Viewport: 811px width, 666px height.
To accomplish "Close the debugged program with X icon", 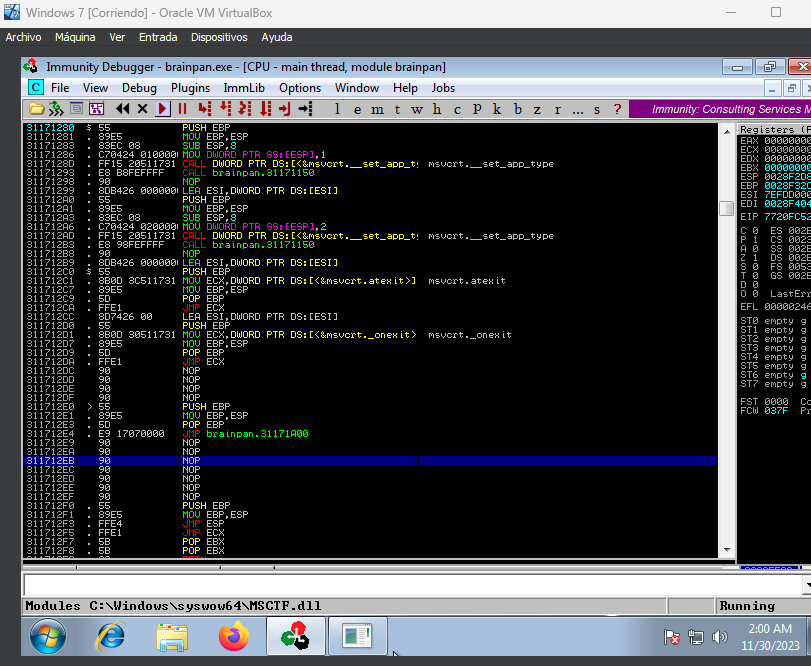I will click(142, 109).
